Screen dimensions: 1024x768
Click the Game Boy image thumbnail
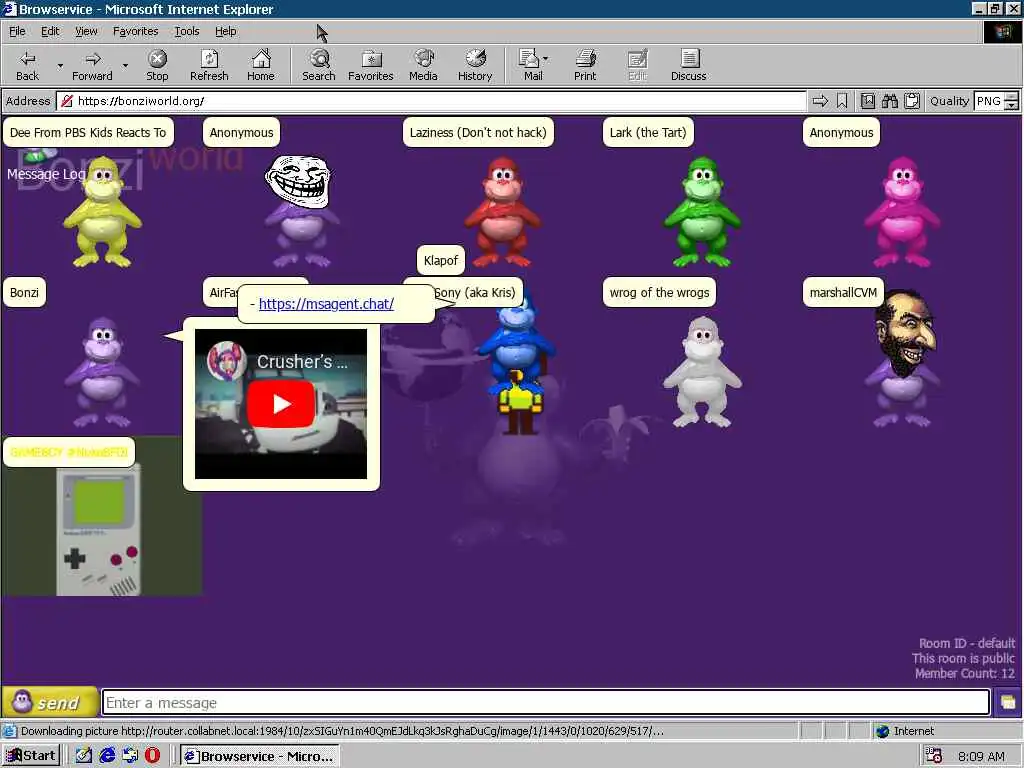pyautogui.click(x=101, y=530)
